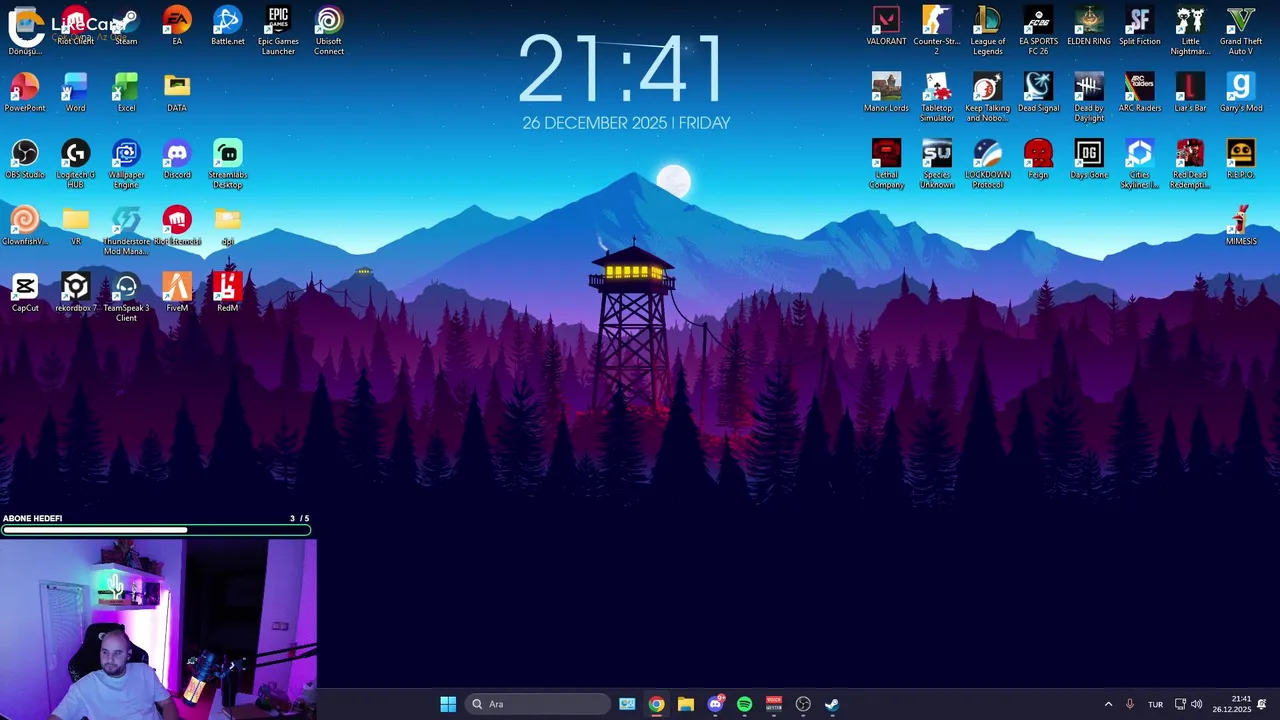Launch the Battle.net shortcut
This screenshot has width=1280, height=720.
227,26
